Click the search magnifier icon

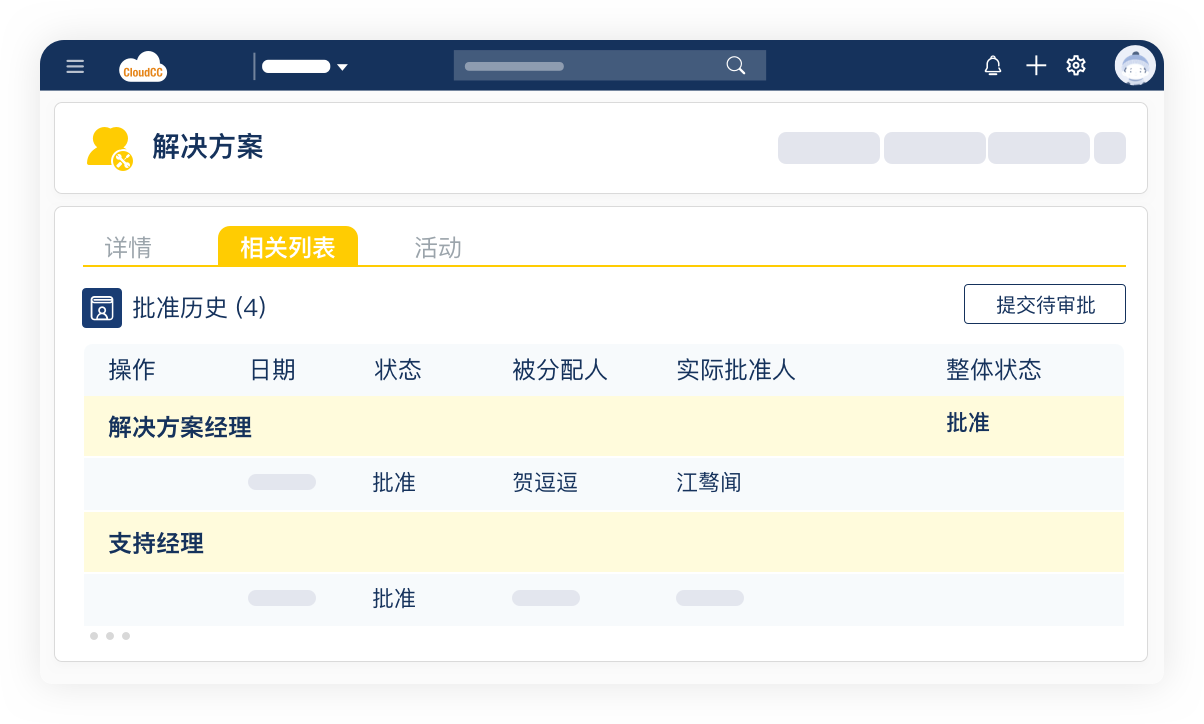[736, 66]
